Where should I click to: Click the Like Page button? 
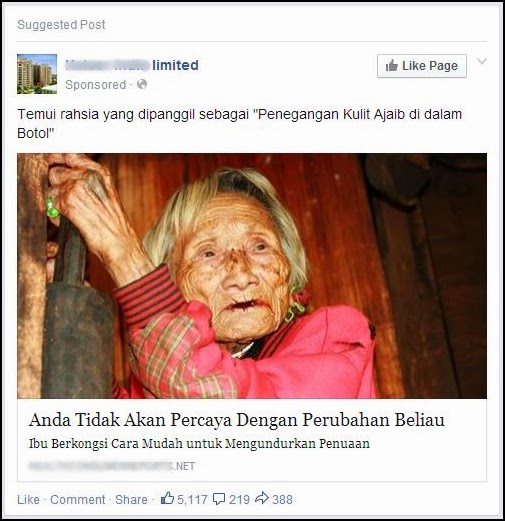pos(422,66)
